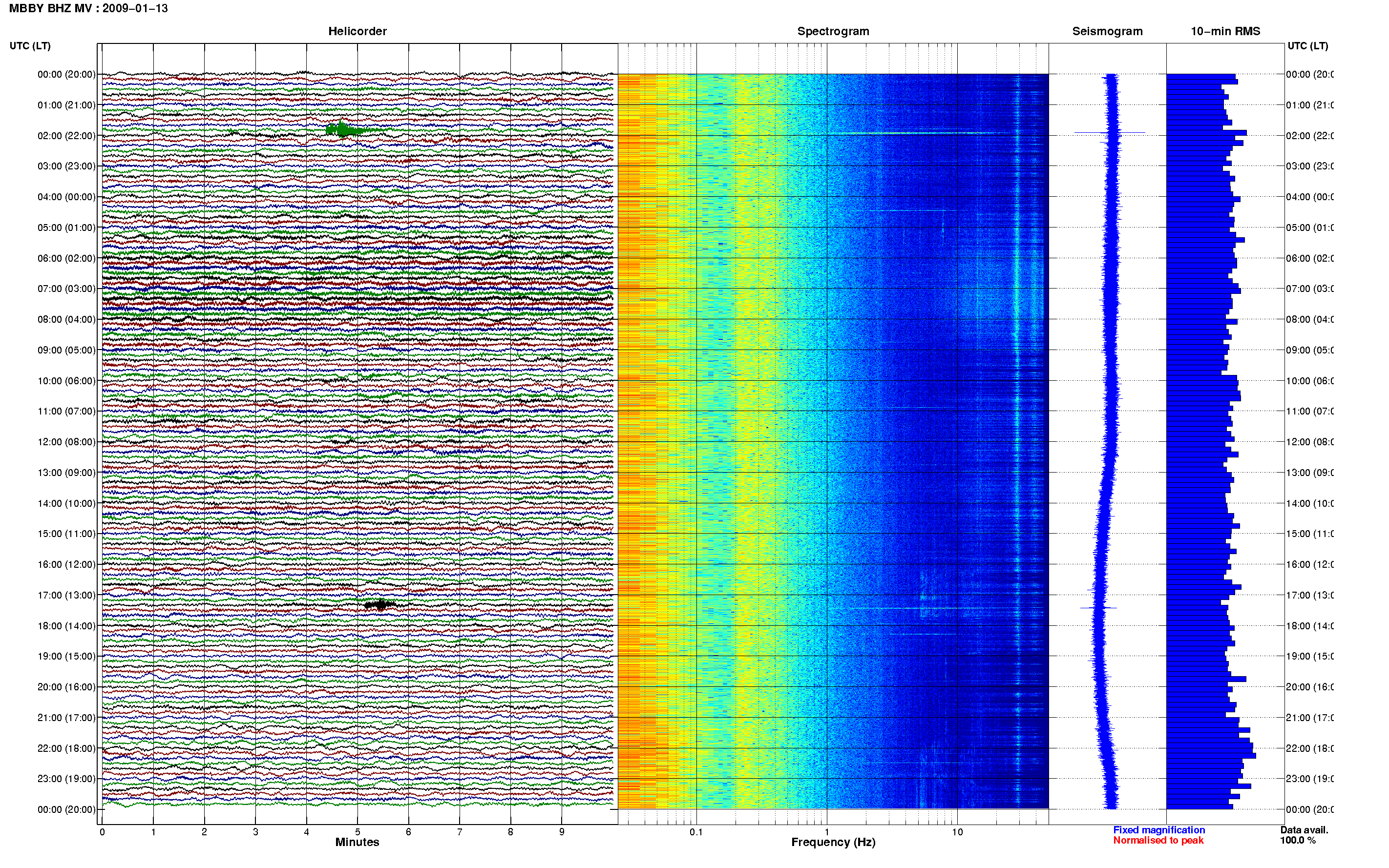Pick the Minutes axis tick "5"
This screenshot has height=868, width=1389.
click(358, 832)
